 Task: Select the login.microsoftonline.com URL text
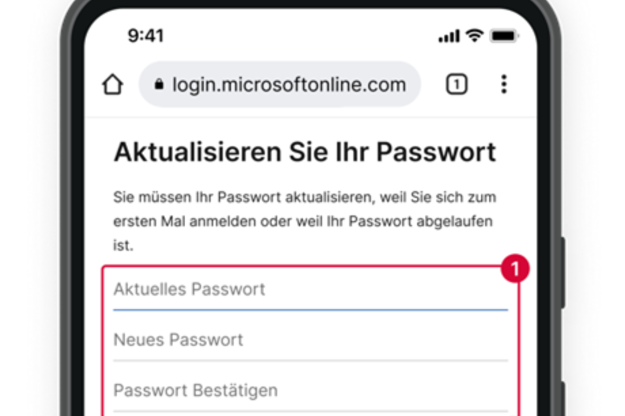click(289, 85)
